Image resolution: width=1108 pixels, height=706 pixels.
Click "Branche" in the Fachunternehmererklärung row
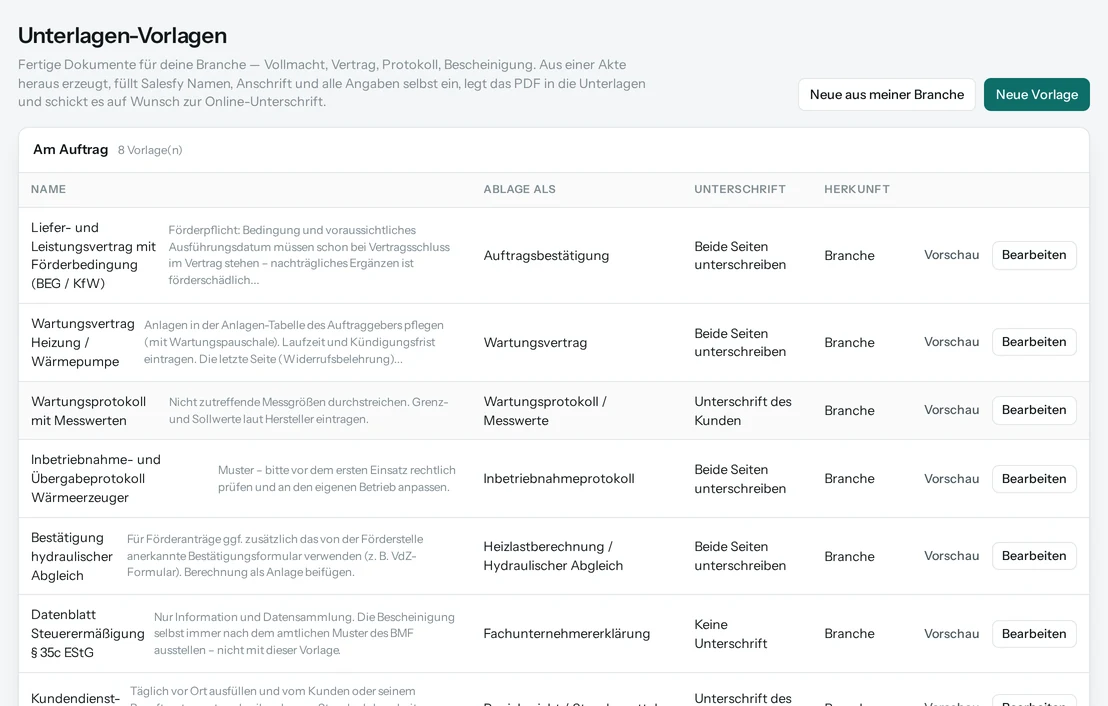point(849,634)
